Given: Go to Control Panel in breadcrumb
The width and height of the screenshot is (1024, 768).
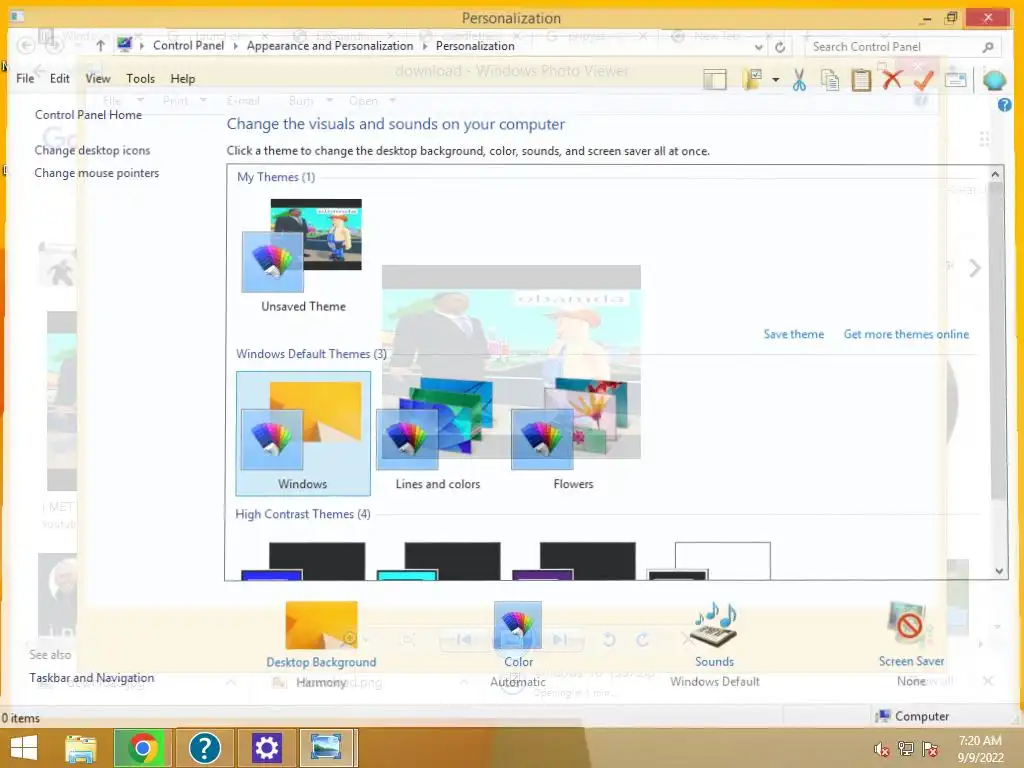Looking at the screenshot, I should click(188, 46).
